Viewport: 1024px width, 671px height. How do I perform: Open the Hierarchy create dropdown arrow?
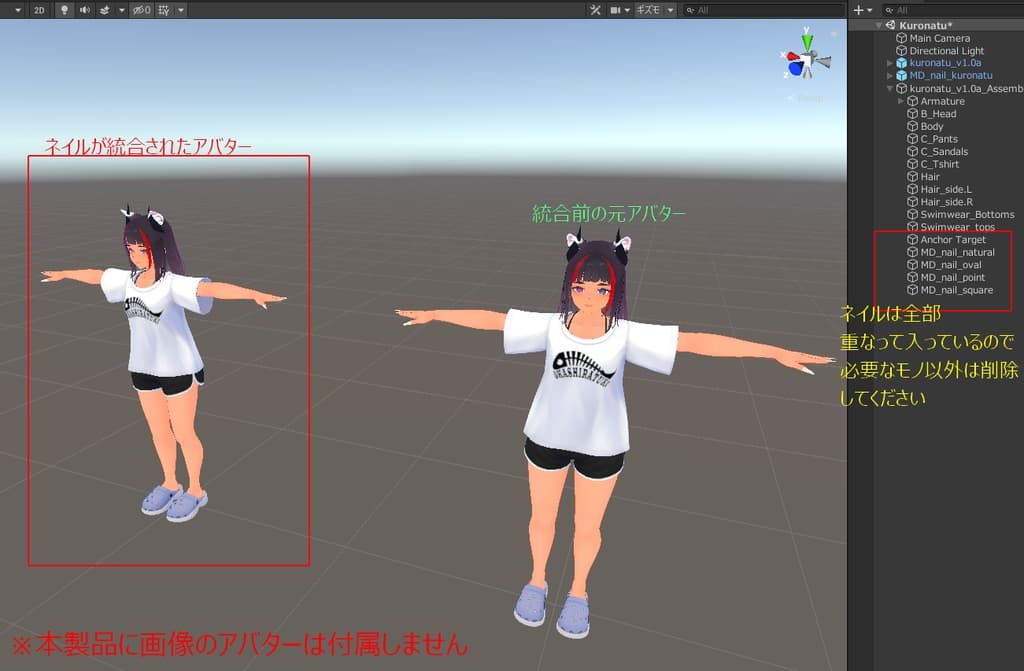(x=870, y=10)
